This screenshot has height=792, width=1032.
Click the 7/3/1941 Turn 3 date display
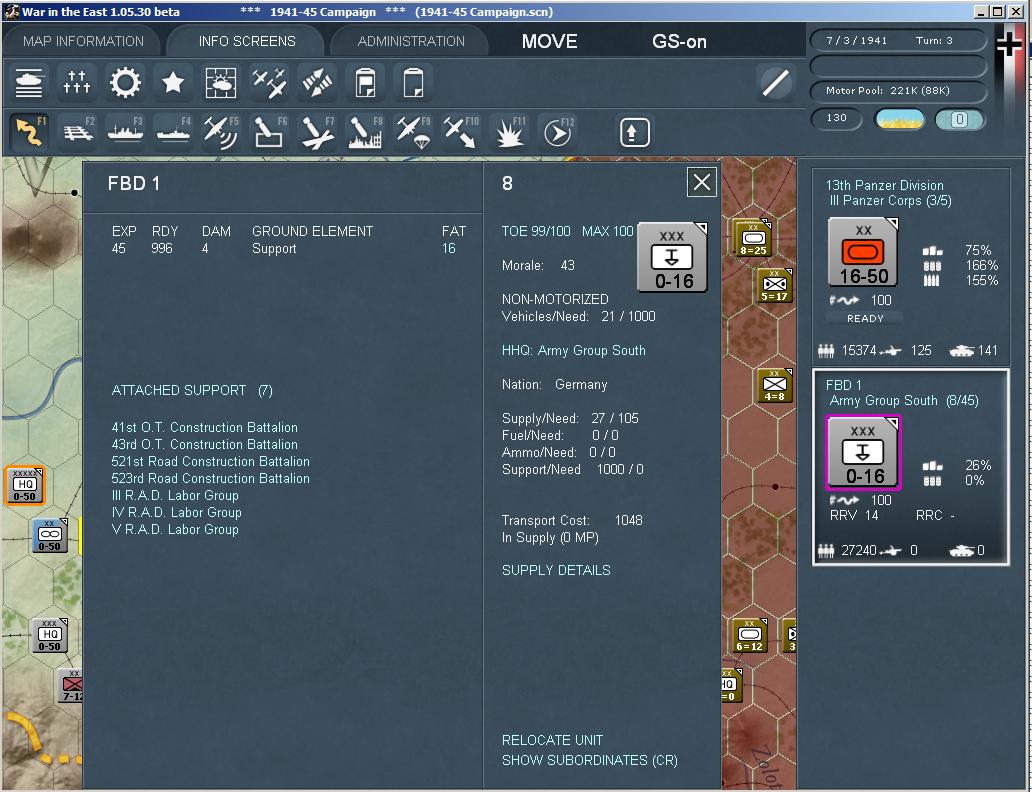(898, 40)
